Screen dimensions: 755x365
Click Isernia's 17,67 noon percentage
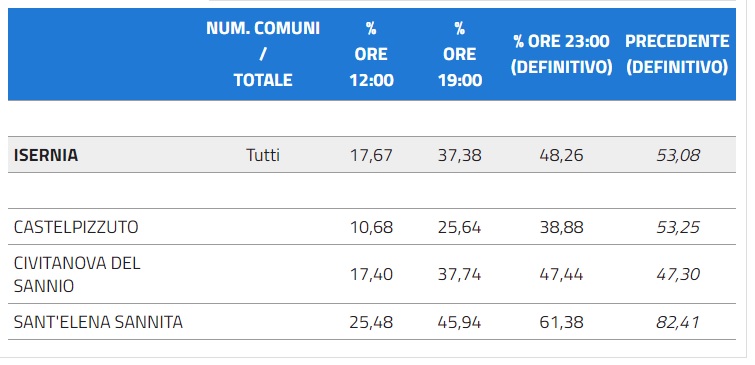(x=371, y=155)
